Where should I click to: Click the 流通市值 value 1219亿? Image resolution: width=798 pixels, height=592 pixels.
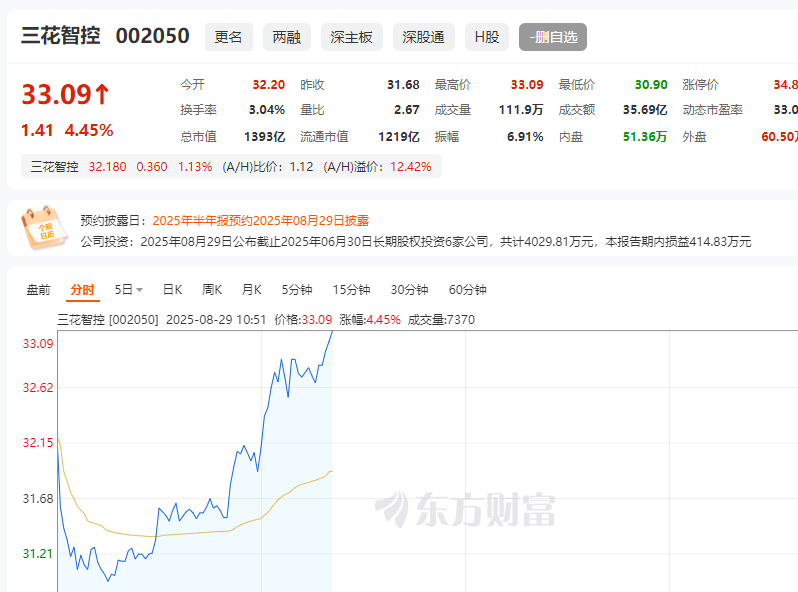pos(399,137)
